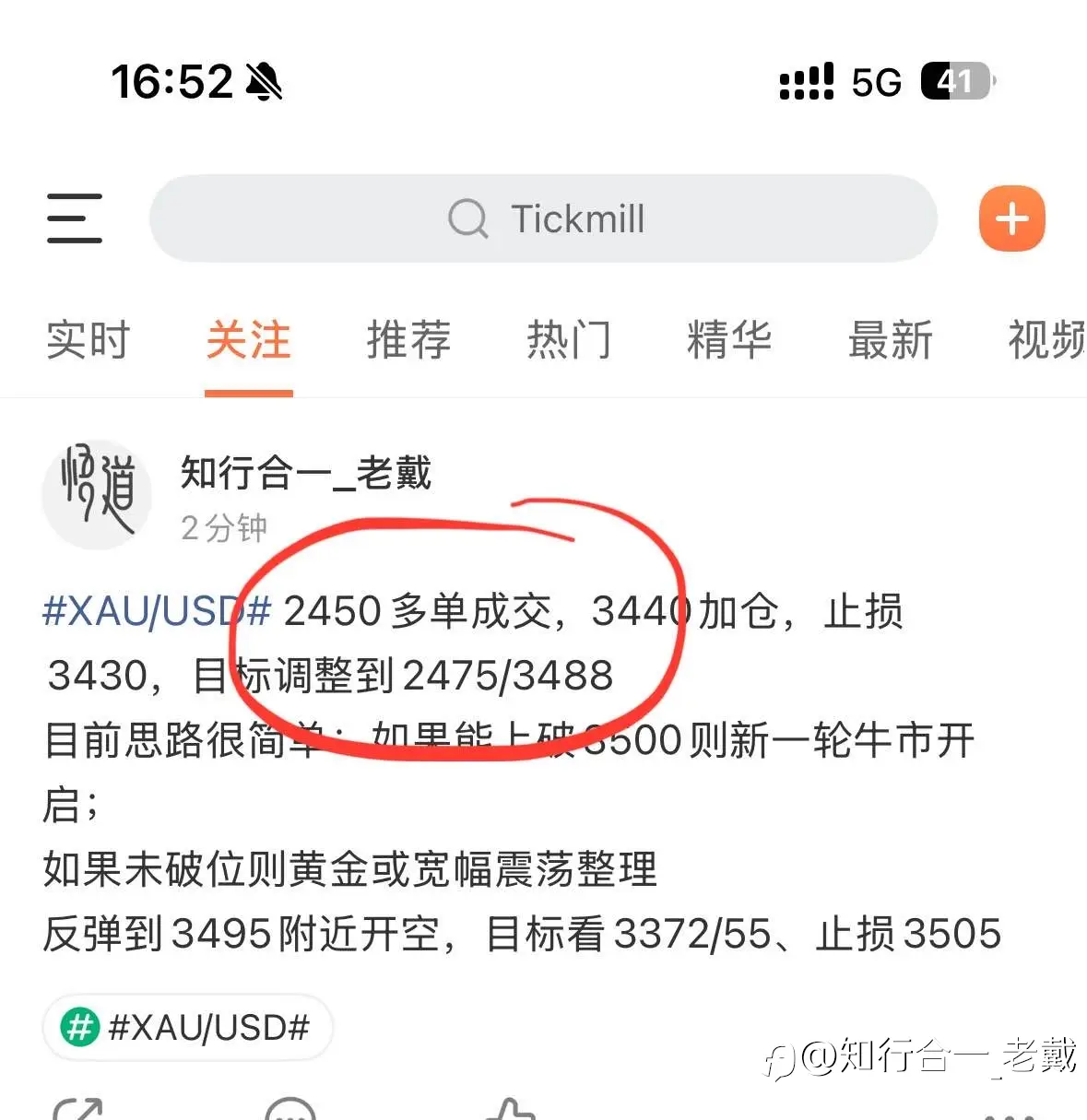
Task: Open the post body text
Action: [522, 772]
